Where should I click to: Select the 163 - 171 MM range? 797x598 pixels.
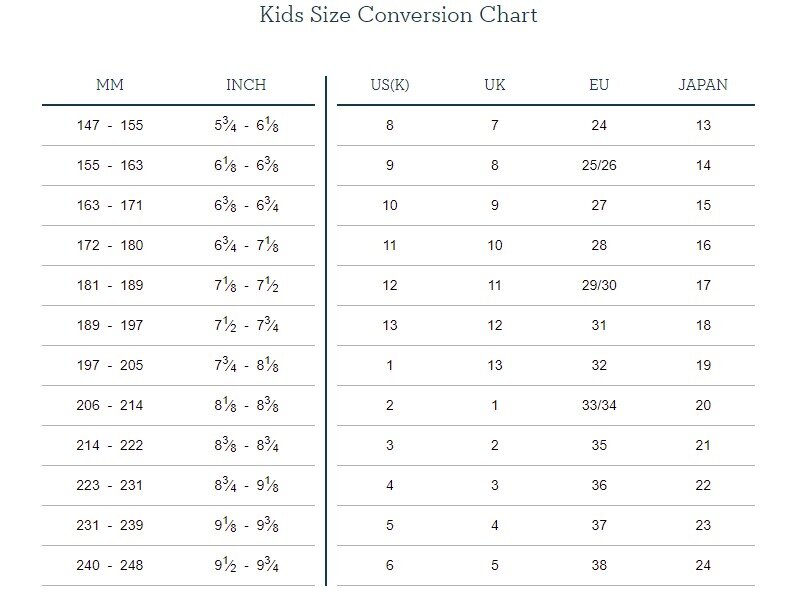pyautogui.click(x=110, y=206)
